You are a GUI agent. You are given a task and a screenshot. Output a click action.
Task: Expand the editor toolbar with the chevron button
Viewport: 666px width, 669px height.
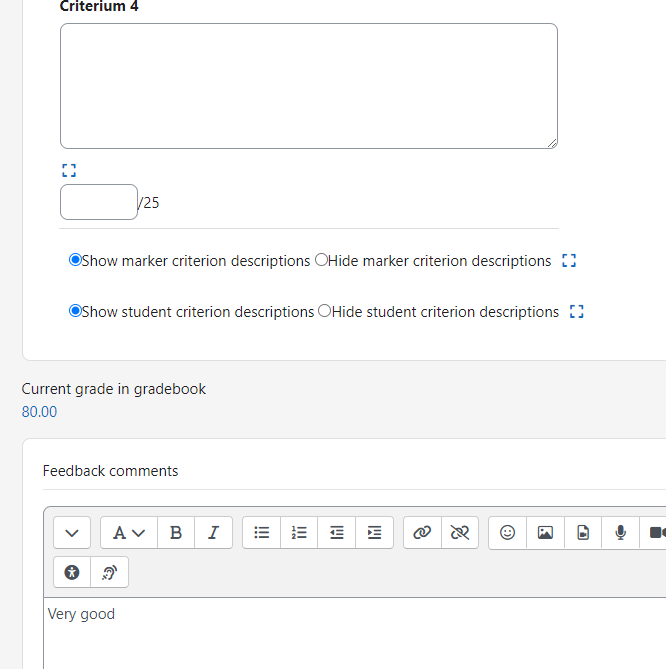tap(72, 532)
